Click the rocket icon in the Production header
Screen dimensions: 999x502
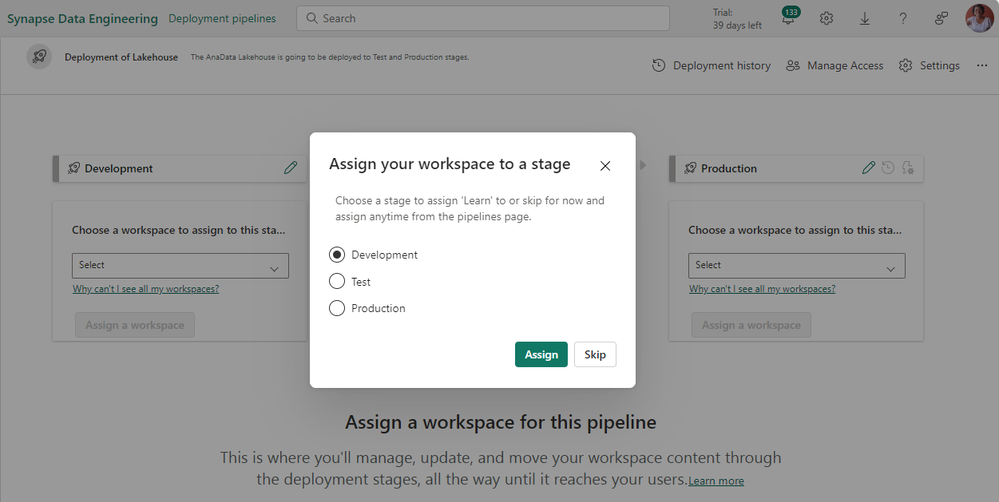[x=690, y=168]
